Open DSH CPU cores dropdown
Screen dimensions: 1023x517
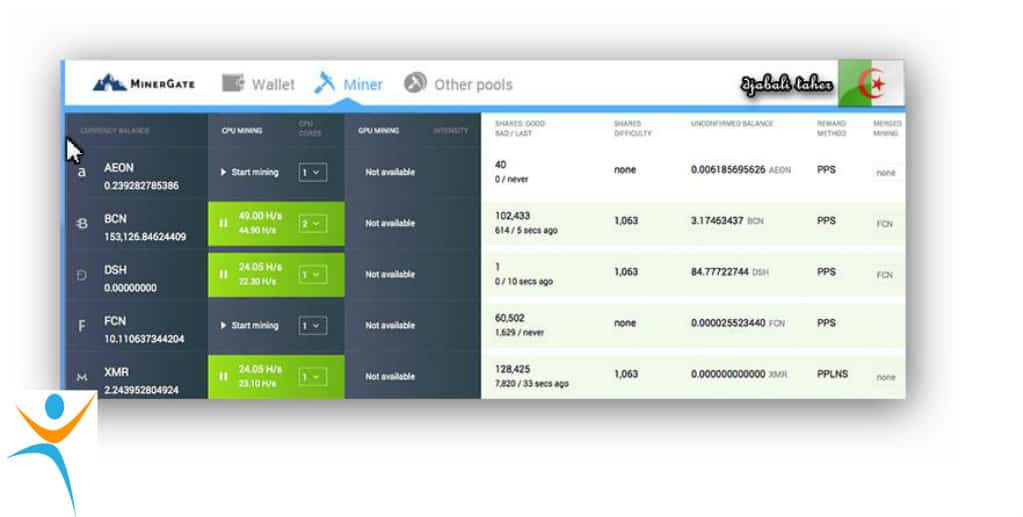(313, 274)
